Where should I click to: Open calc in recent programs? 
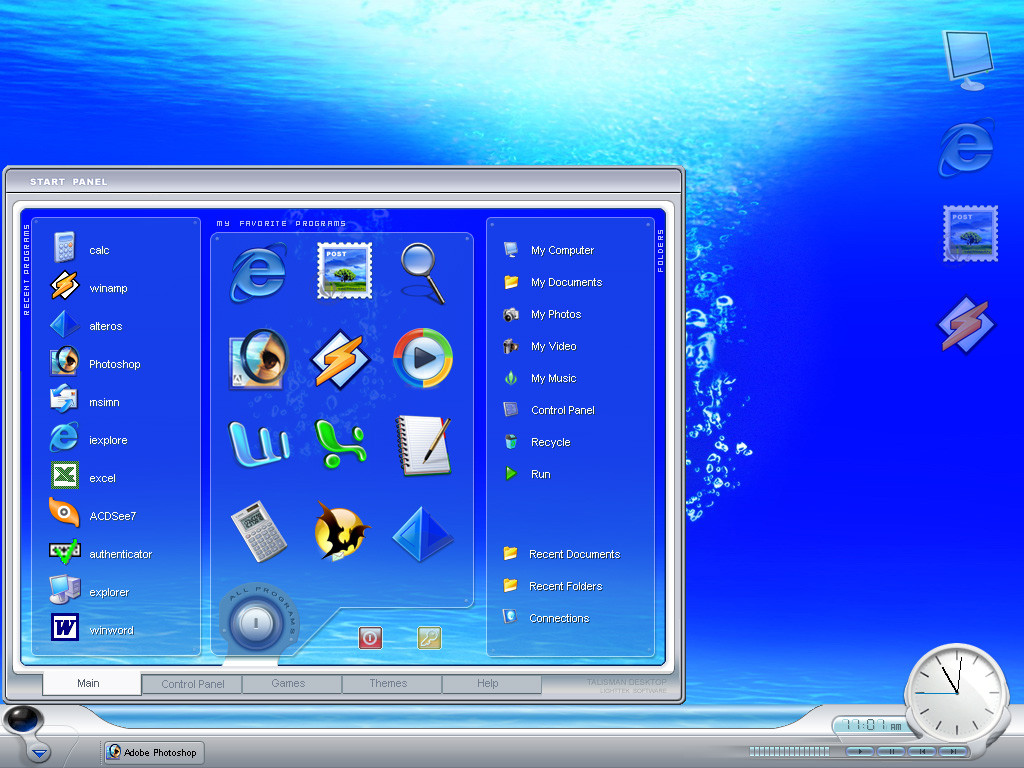click(x=82, y=249)
